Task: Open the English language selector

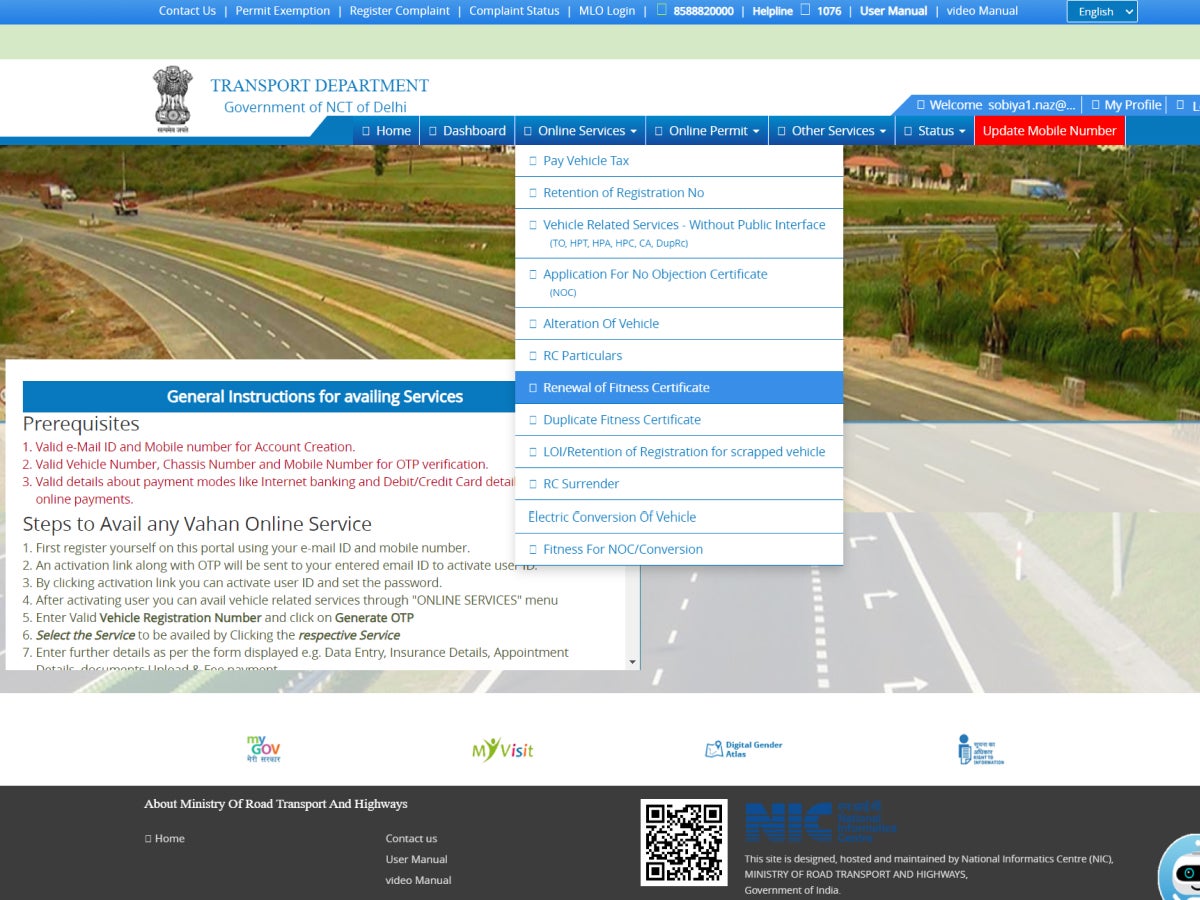Action: click(x=1101, y=11)
